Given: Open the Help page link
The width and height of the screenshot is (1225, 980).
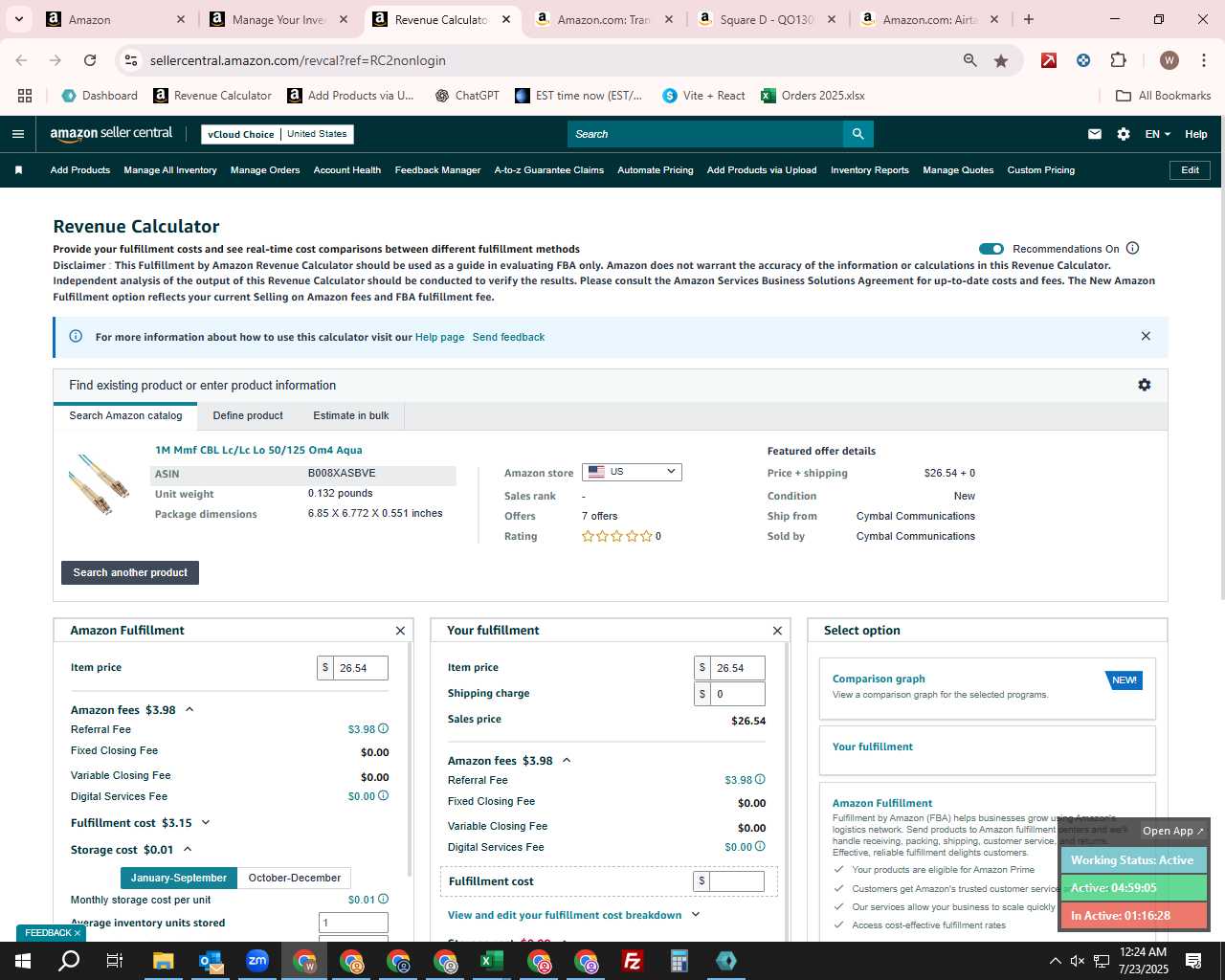Looking at the screenshot, I should click(439, 337).
